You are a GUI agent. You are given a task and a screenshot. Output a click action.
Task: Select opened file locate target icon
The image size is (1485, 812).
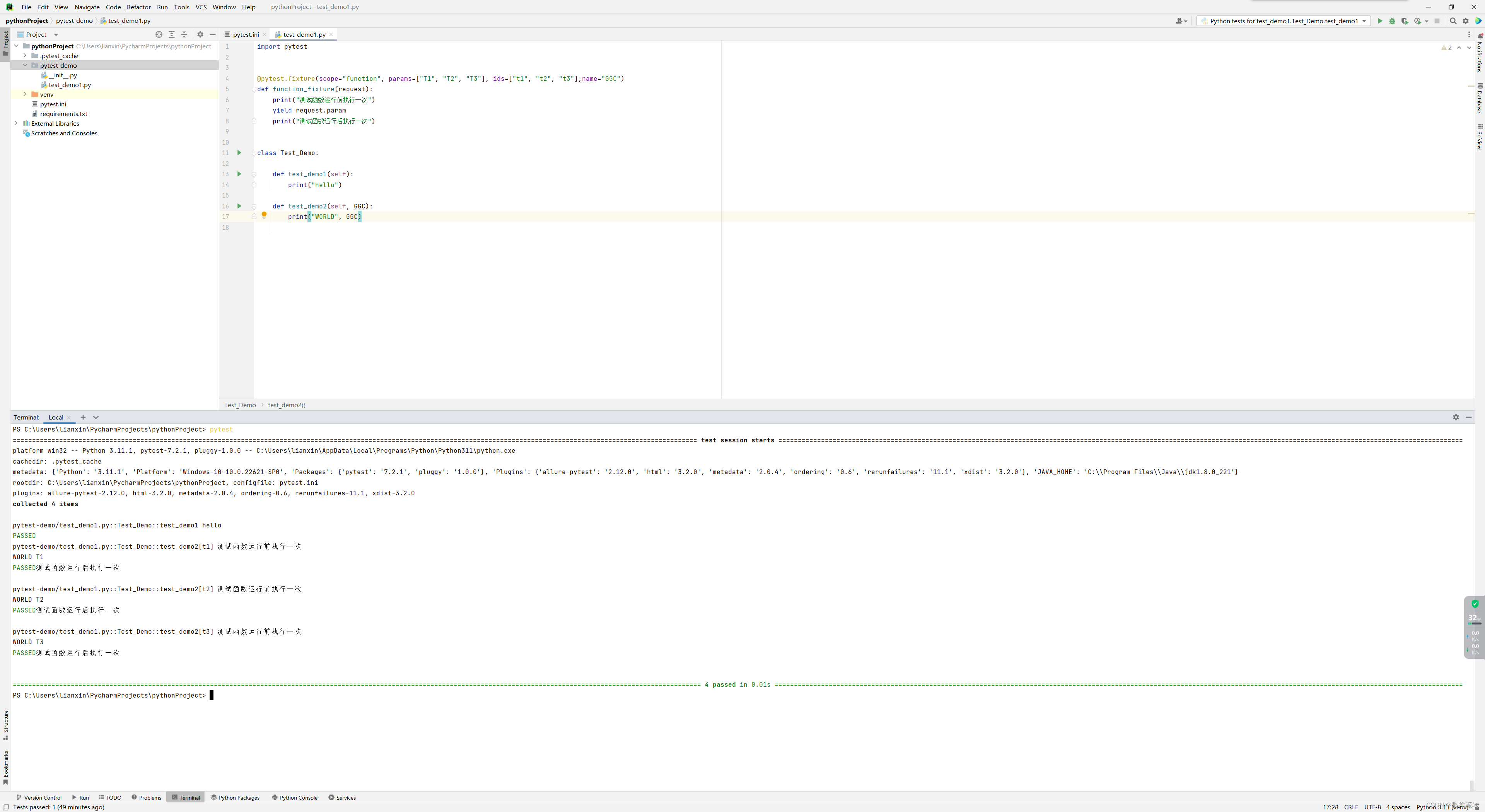[159, 34]
